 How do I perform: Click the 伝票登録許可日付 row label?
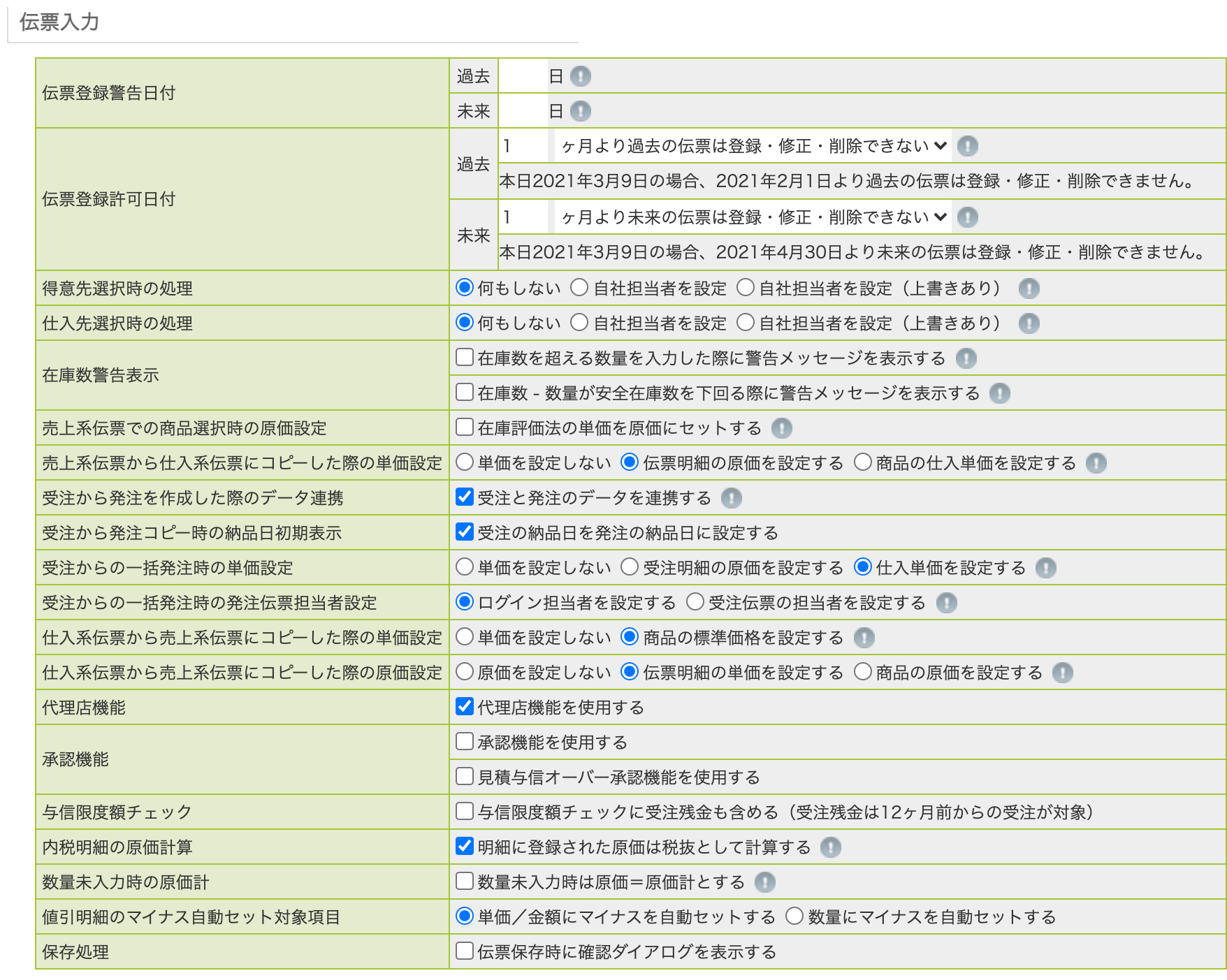[108, 199]
